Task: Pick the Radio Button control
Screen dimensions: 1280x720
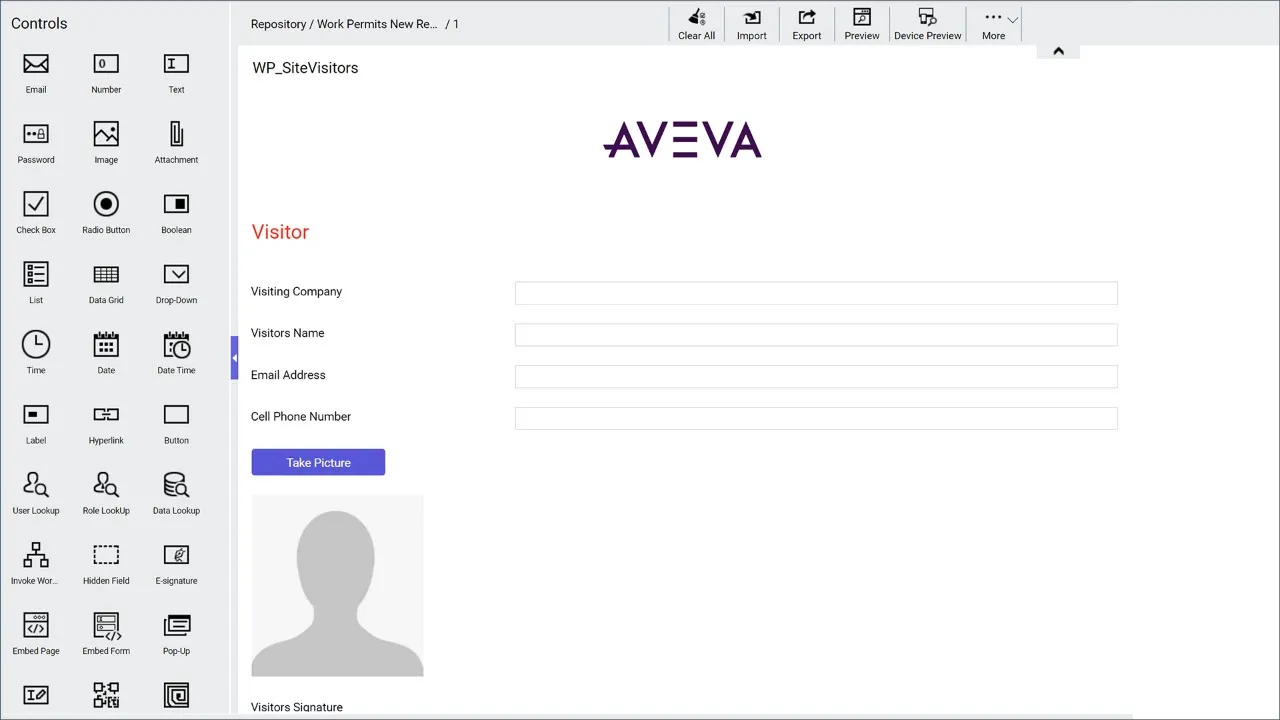Action: [x=105, y=210]
